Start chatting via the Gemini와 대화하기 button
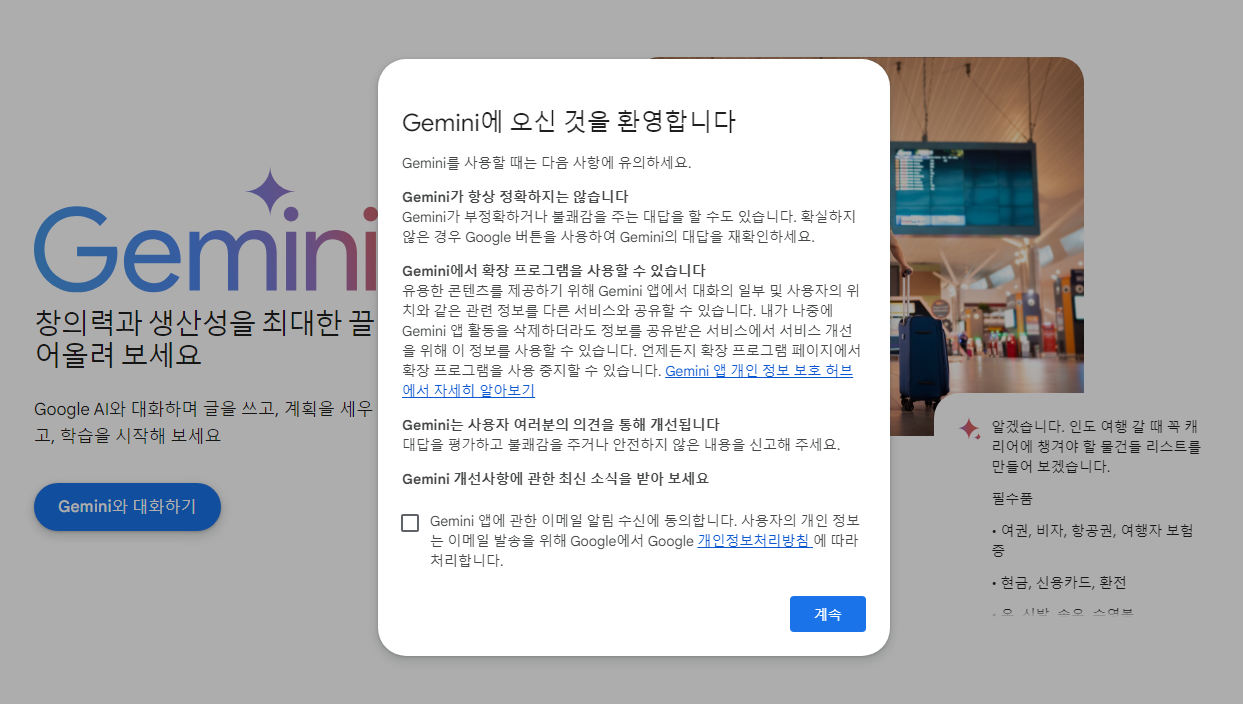The image size is (1243, 704). pyautogui.click(x=127, y=507)
